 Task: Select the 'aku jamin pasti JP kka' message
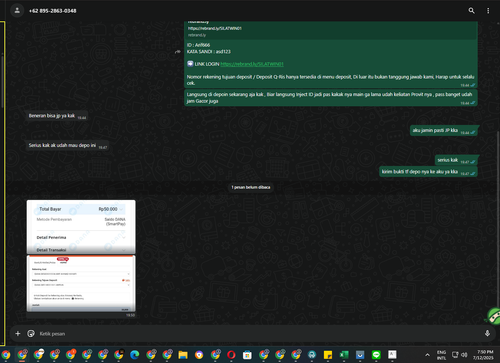click(x=444, y=130)
